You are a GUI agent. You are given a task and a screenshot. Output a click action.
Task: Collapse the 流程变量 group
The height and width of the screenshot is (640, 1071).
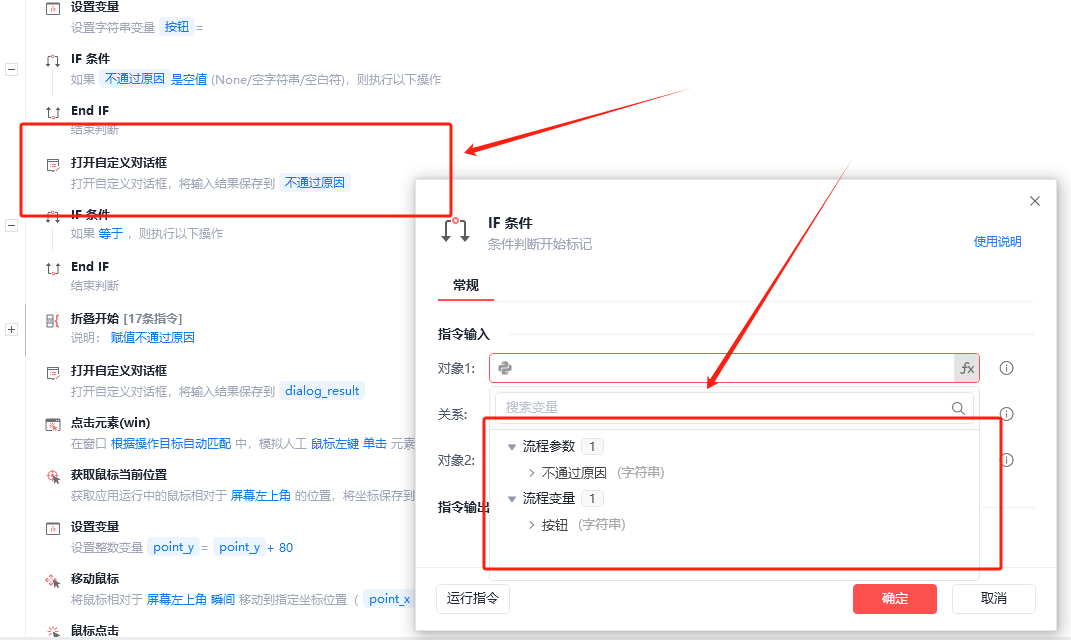[512, 499]
